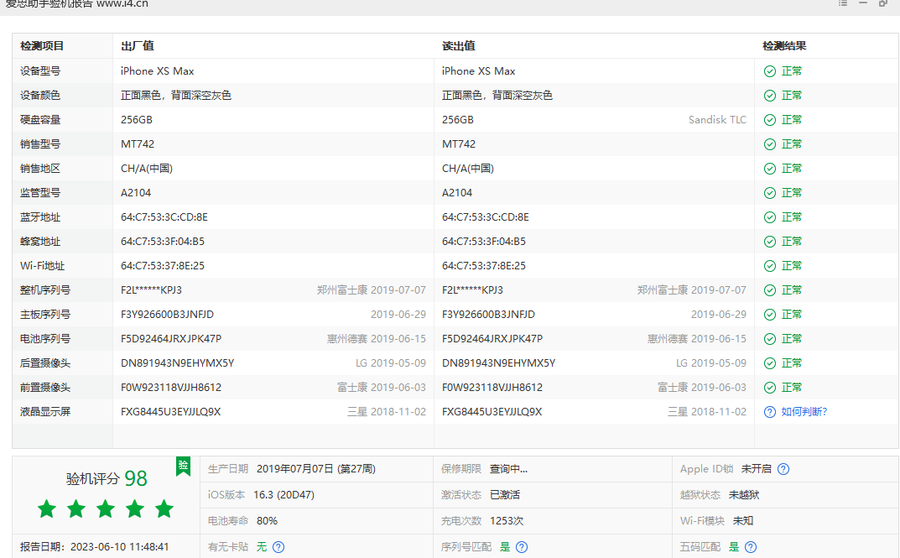Select the check icon for 电池序列号
900x558 pixels.
coord(770,339)
